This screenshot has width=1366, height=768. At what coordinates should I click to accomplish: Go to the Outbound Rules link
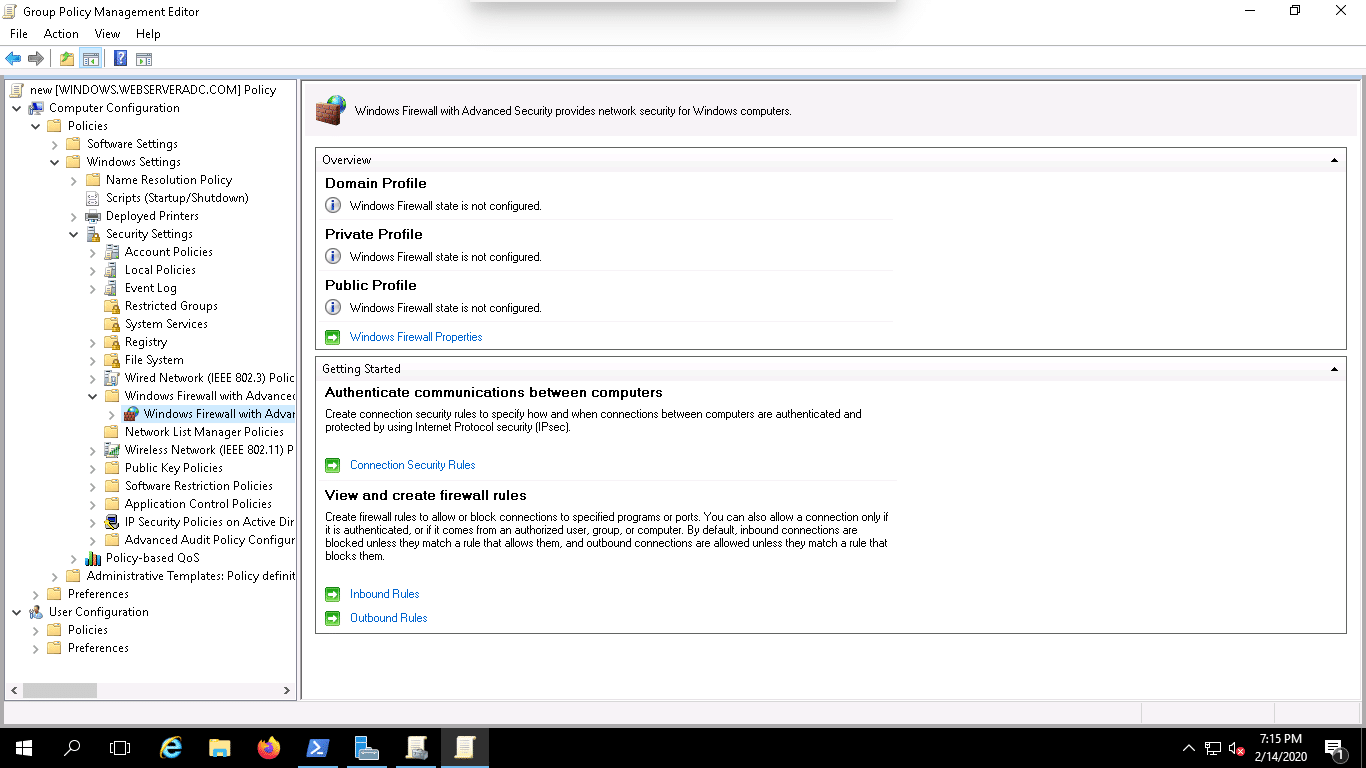(x=389, y=618)
